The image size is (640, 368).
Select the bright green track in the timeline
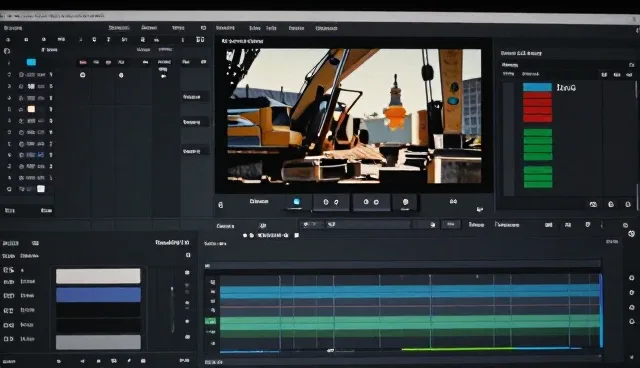[x=409, y=322]
